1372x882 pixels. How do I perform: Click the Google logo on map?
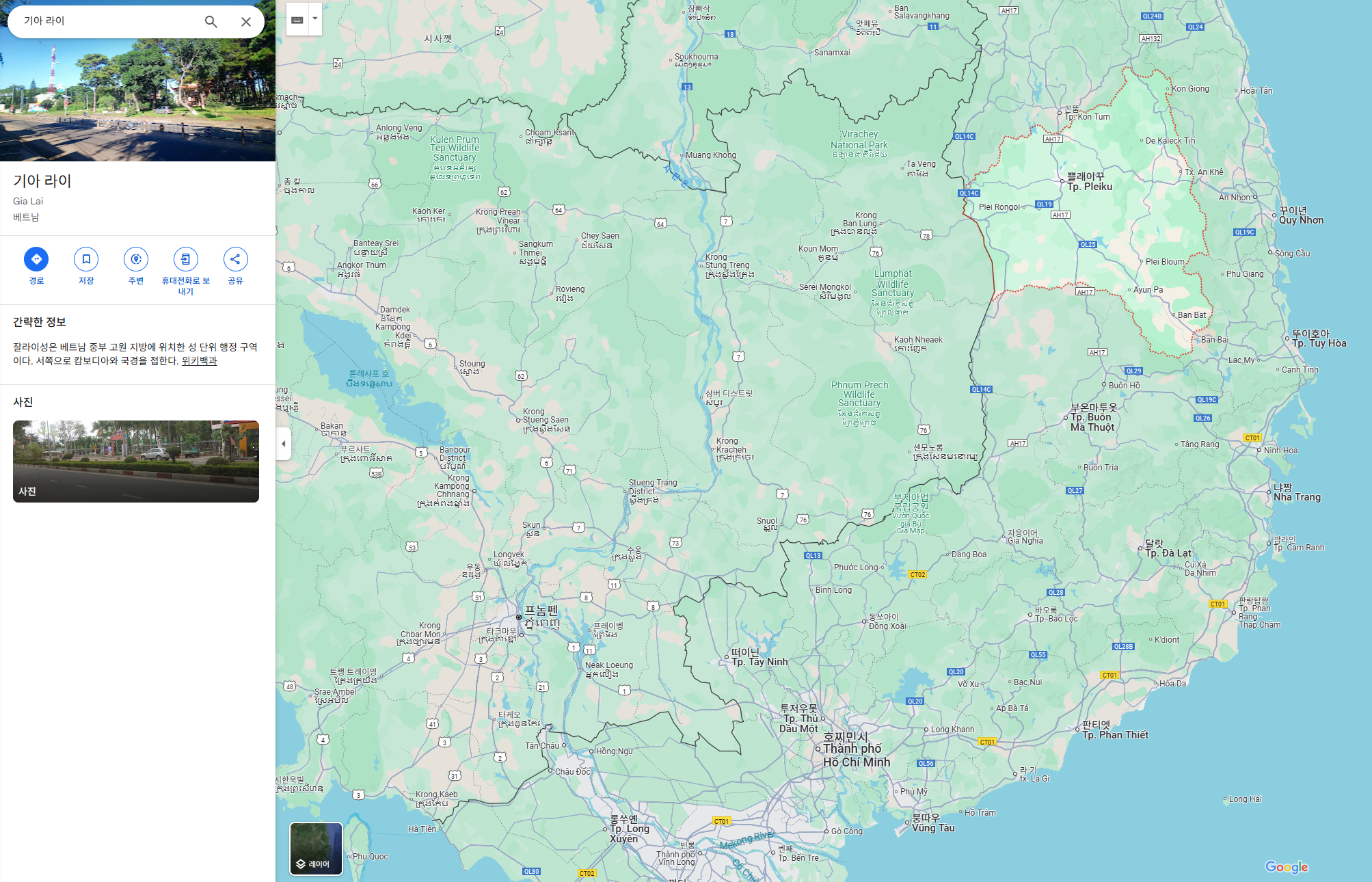(1286, 866)
